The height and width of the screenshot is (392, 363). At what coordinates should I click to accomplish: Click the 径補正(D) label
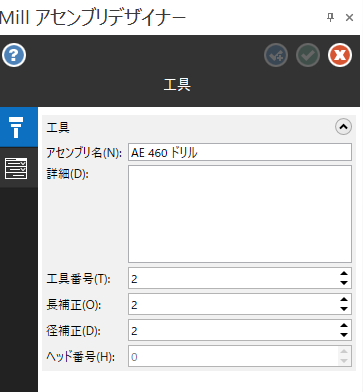[x=73, y=331]
